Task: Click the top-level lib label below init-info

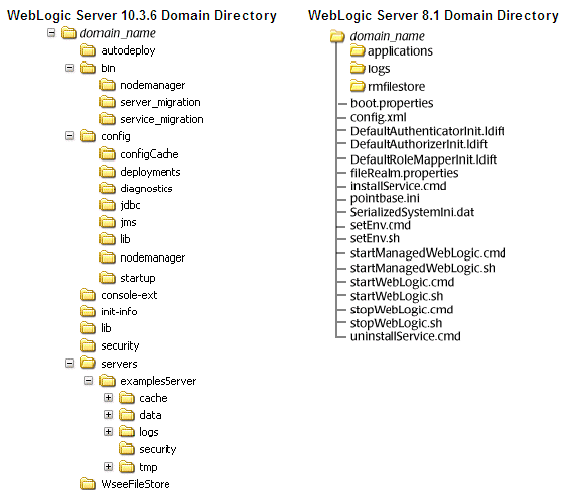Action: point(106,328)
